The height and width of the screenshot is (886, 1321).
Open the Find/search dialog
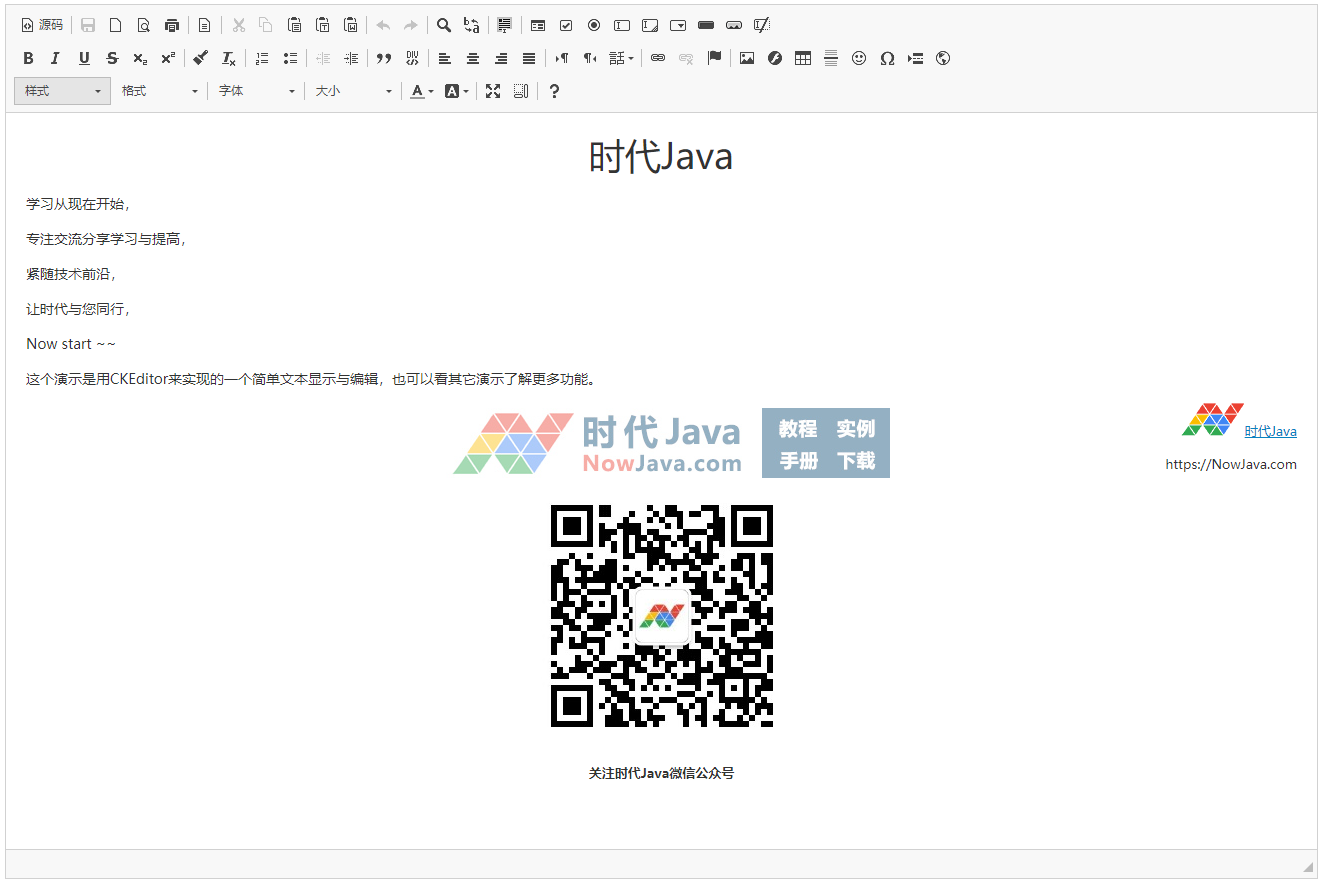(444, 25)
